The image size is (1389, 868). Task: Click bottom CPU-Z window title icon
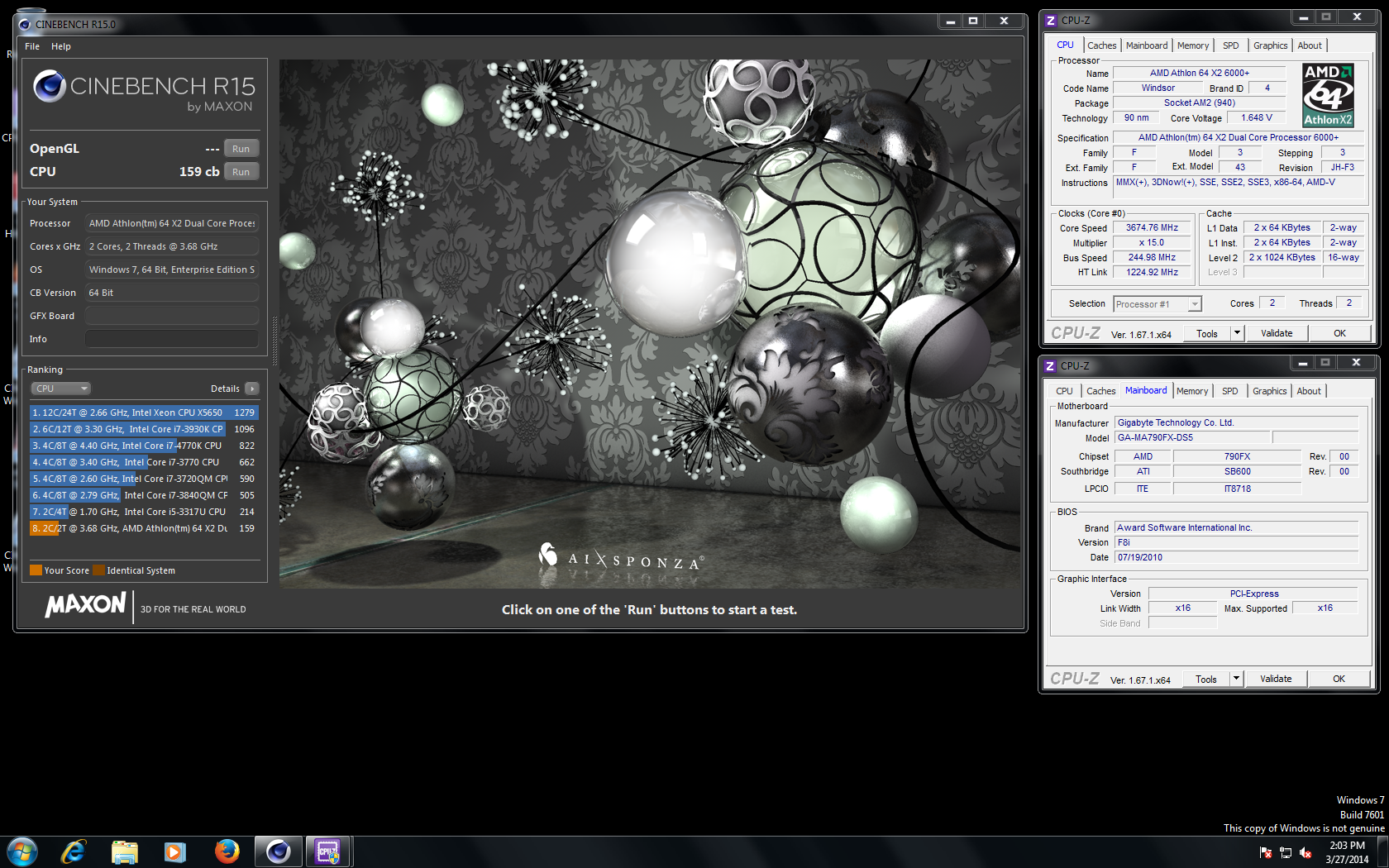click(1050, 366)
